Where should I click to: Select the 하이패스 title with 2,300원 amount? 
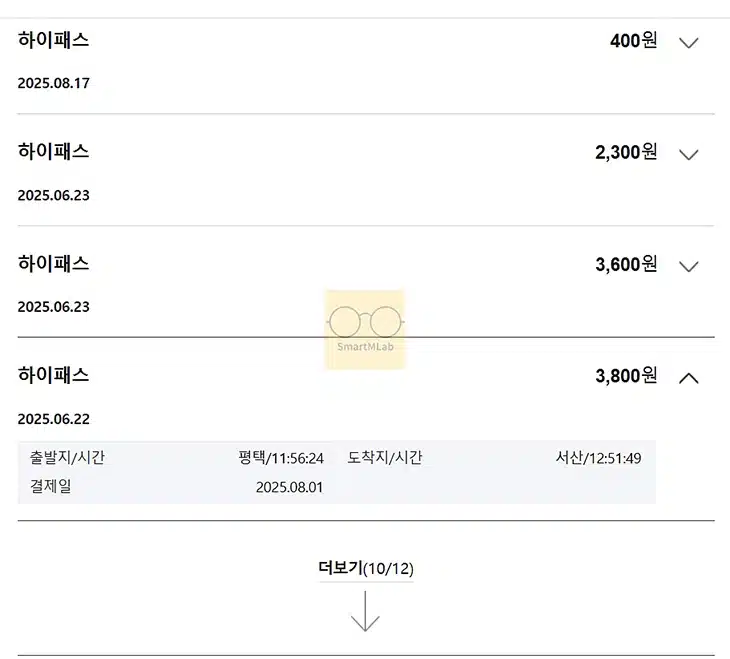coord(54,152)
